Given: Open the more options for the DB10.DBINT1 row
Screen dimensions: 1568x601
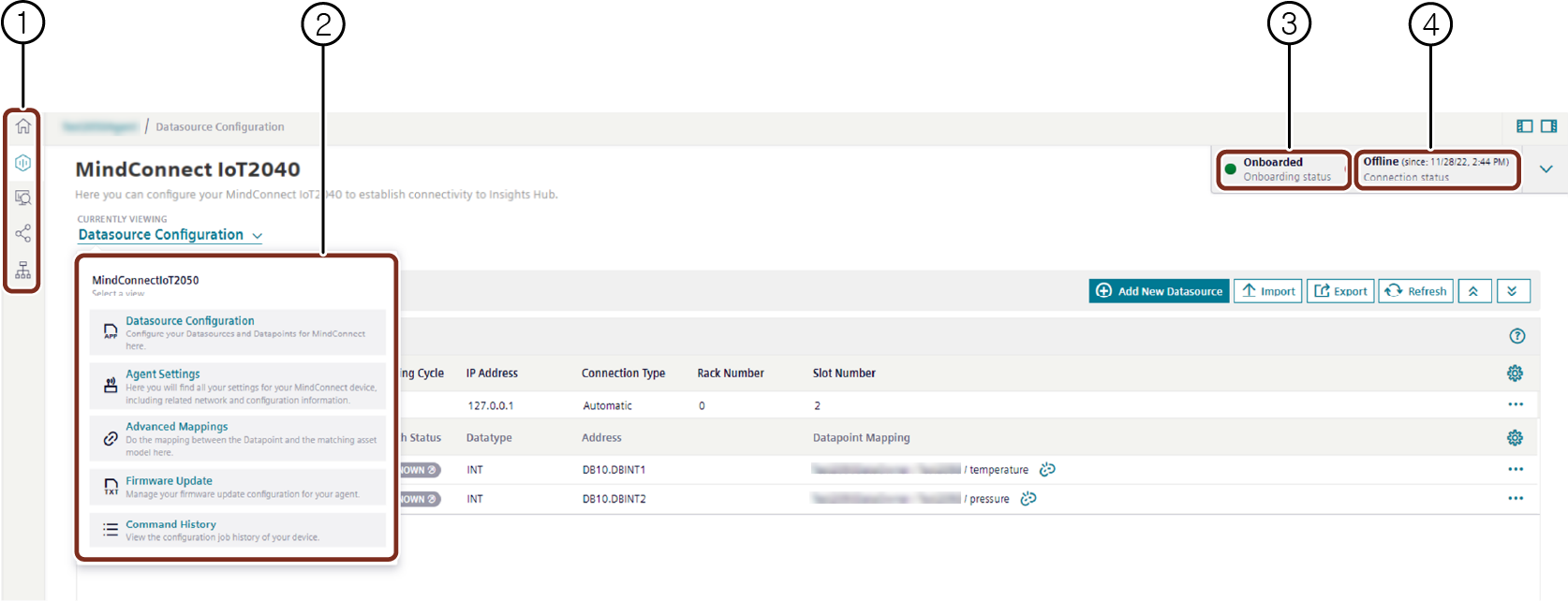Looking at the screenshot, I should point(1516,469).
